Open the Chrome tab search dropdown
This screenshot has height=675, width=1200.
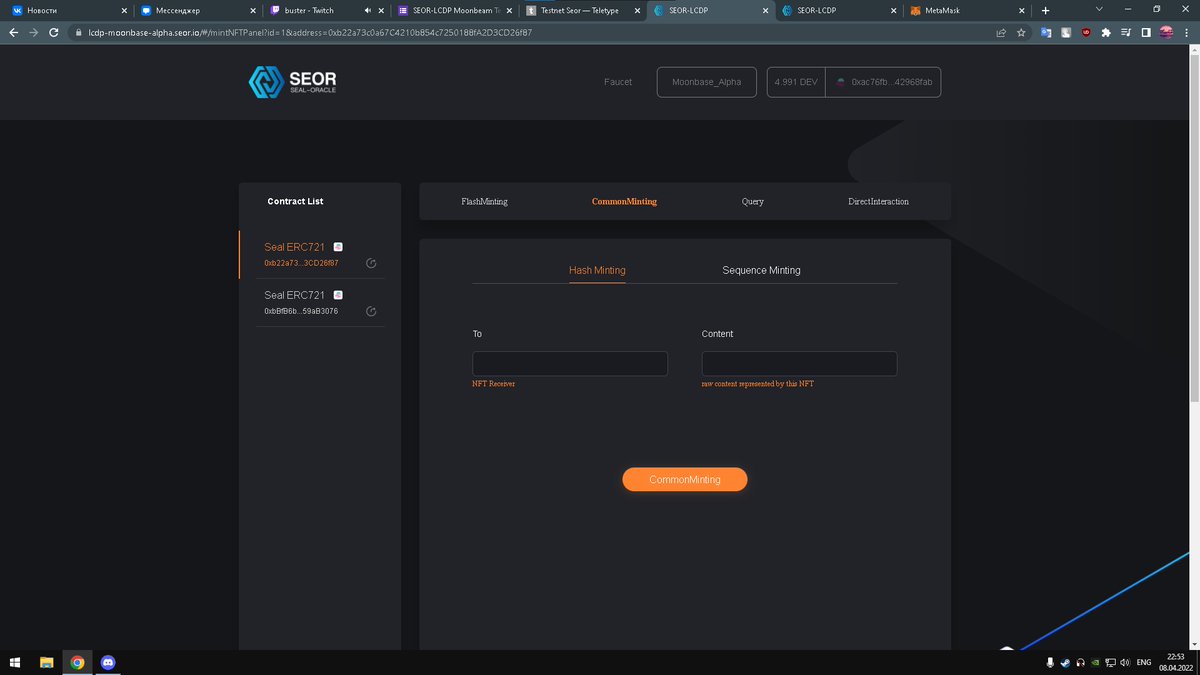pos(1099,9)
